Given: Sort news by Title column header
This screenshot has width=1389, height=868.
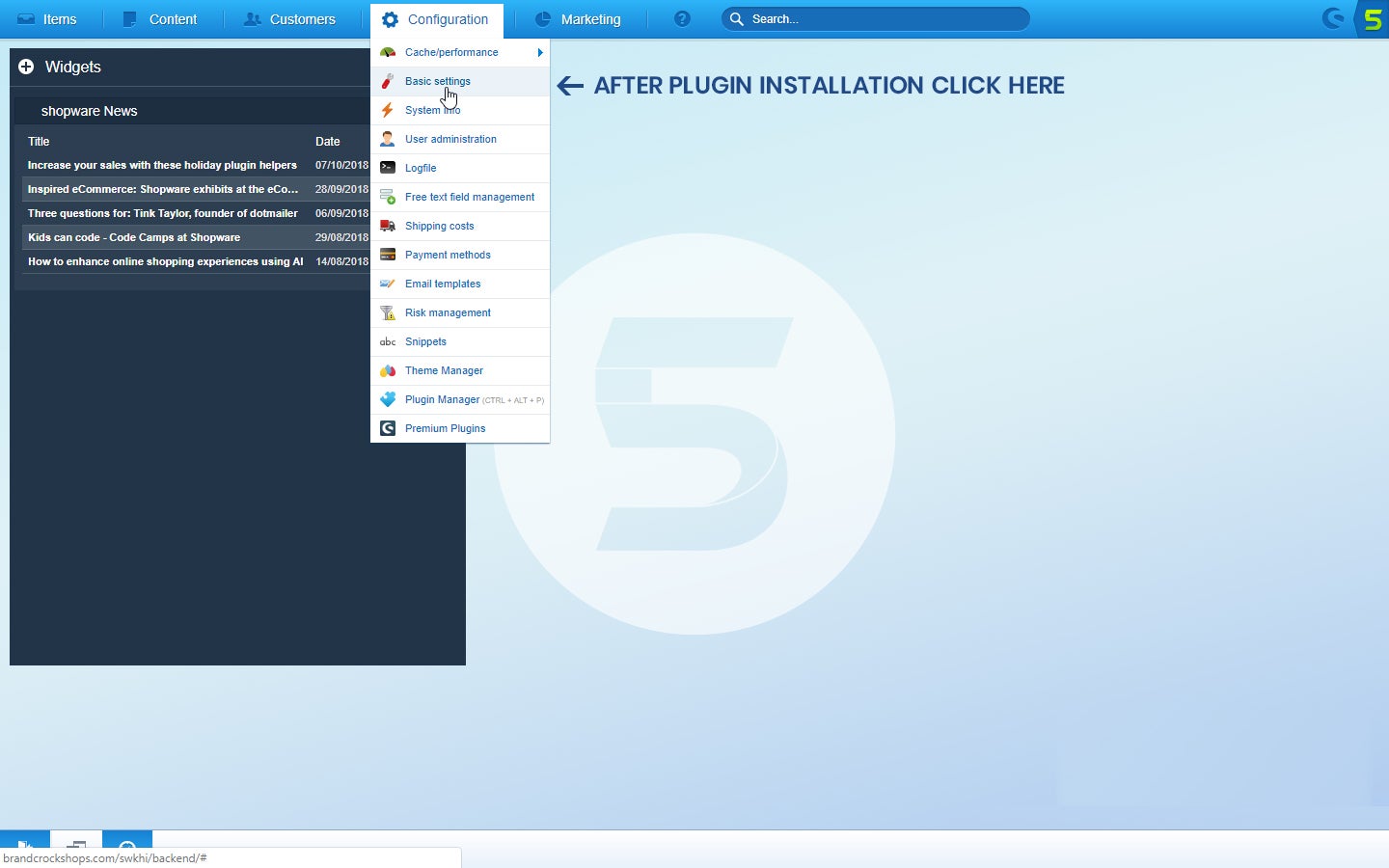Looking at the screenshot, I should point(39,141).
